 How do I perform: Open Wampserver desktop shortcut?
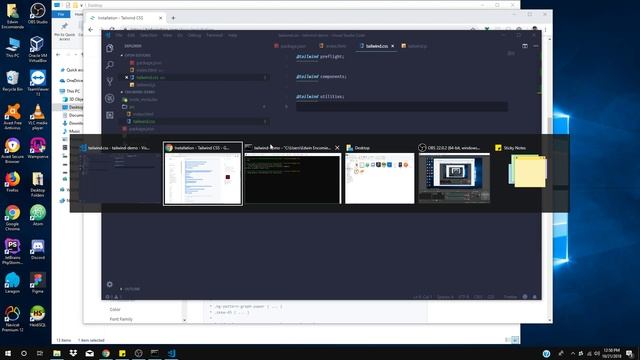38,148
